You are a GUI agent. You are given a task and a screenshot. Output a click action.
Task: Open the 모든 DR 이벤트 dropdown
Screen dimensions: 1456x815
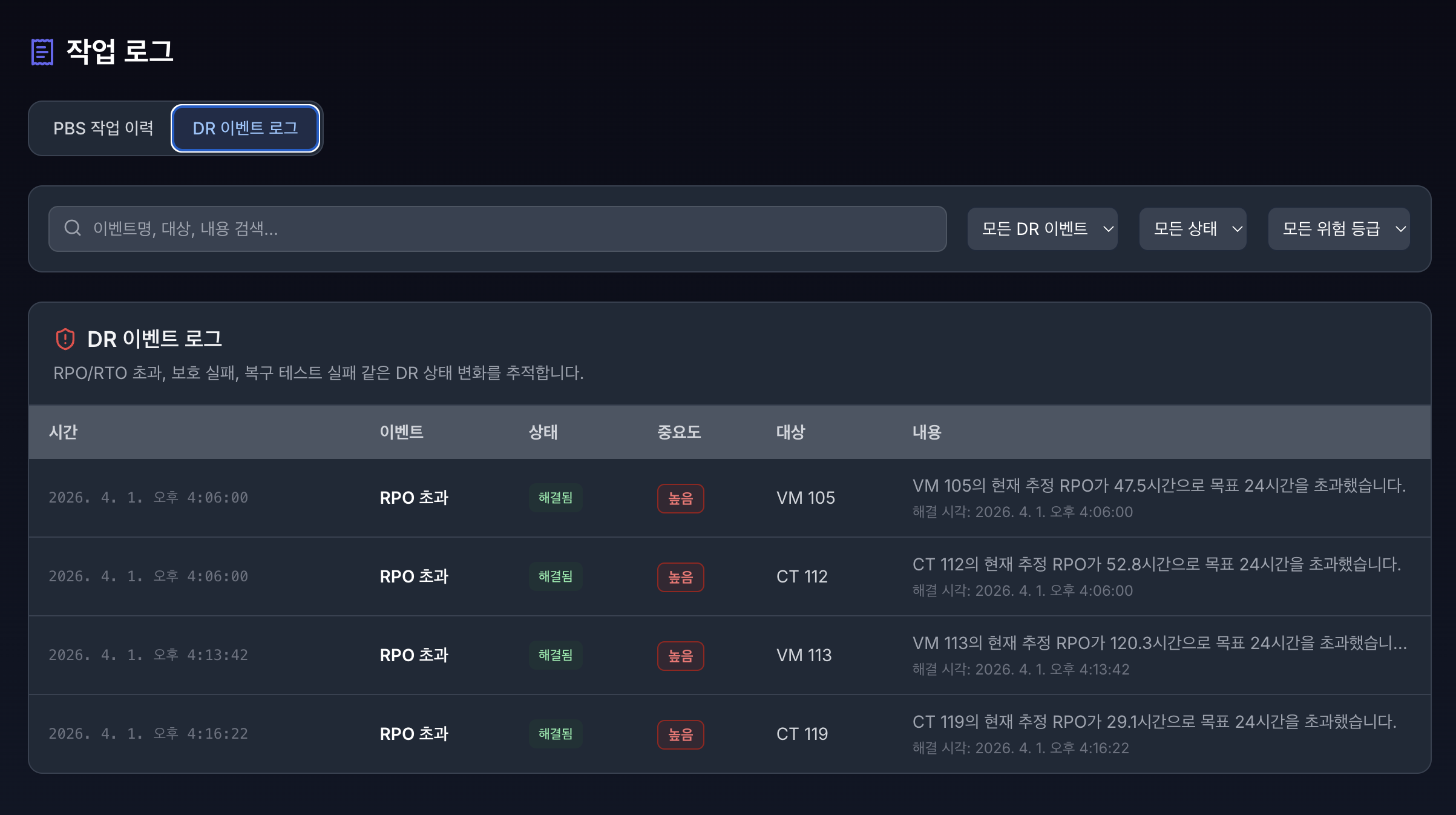tap(1042, 229)
